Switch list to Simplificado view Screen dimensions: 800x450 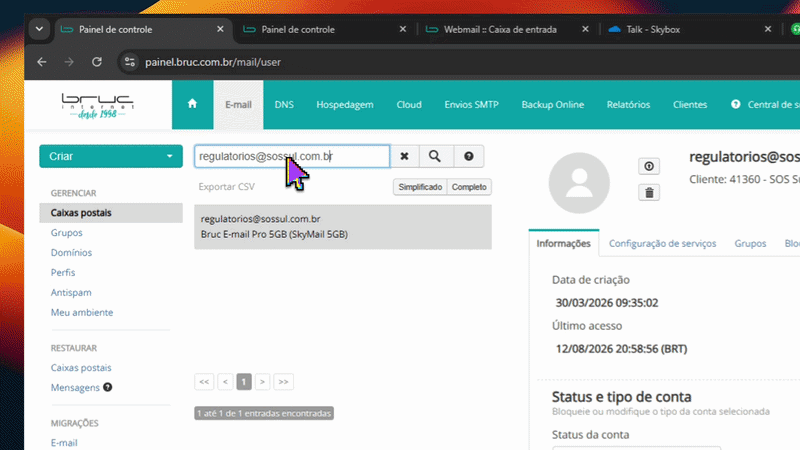click(420, 187)
